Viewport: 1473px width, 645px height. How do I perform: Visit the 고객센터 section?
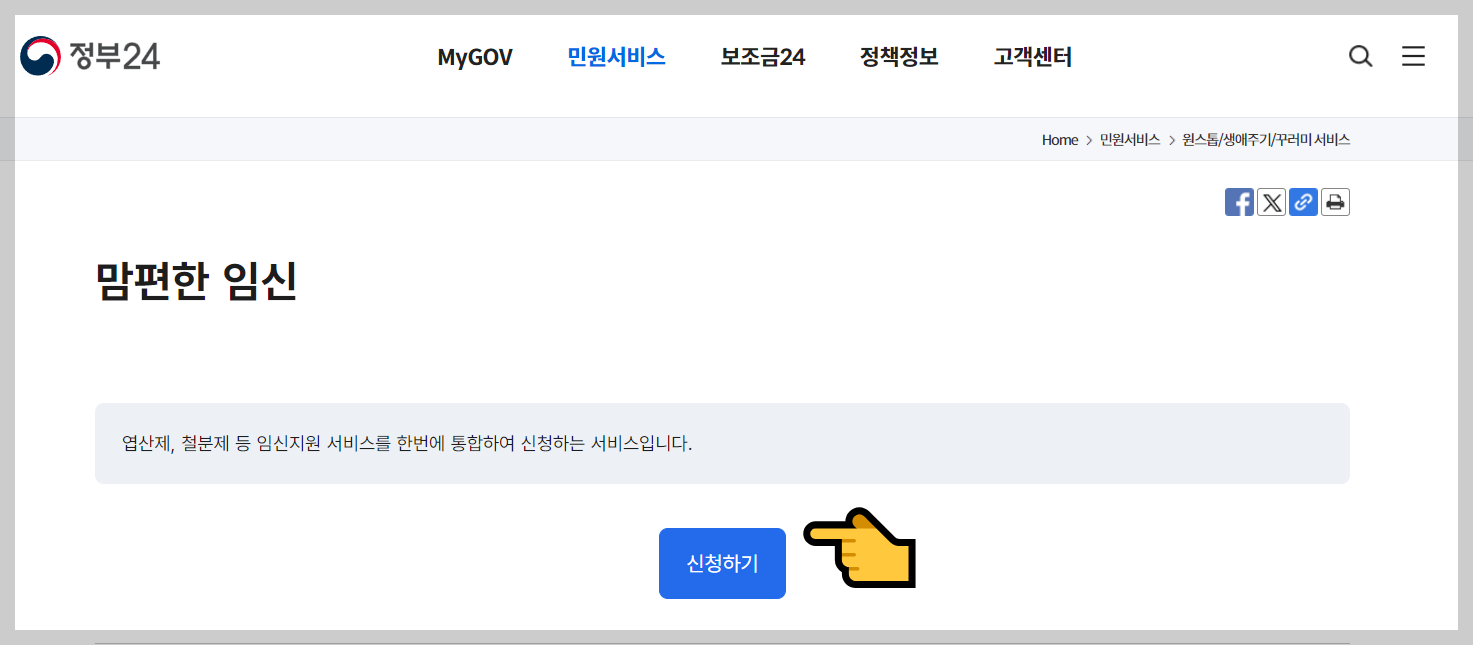(x=1031, y=57)
